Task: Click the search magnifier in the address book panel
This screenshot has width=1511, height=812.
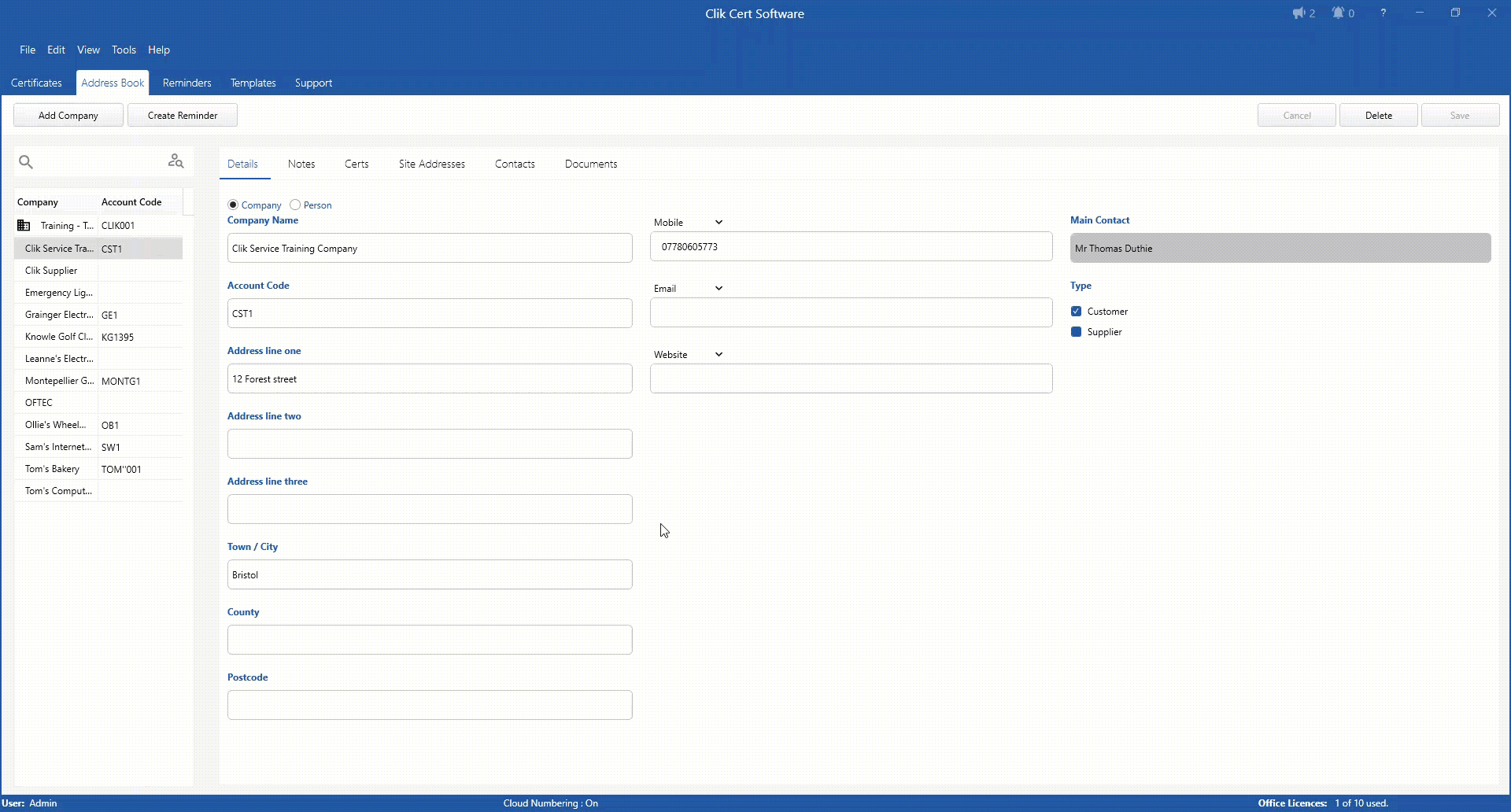Action: [26, 161]
